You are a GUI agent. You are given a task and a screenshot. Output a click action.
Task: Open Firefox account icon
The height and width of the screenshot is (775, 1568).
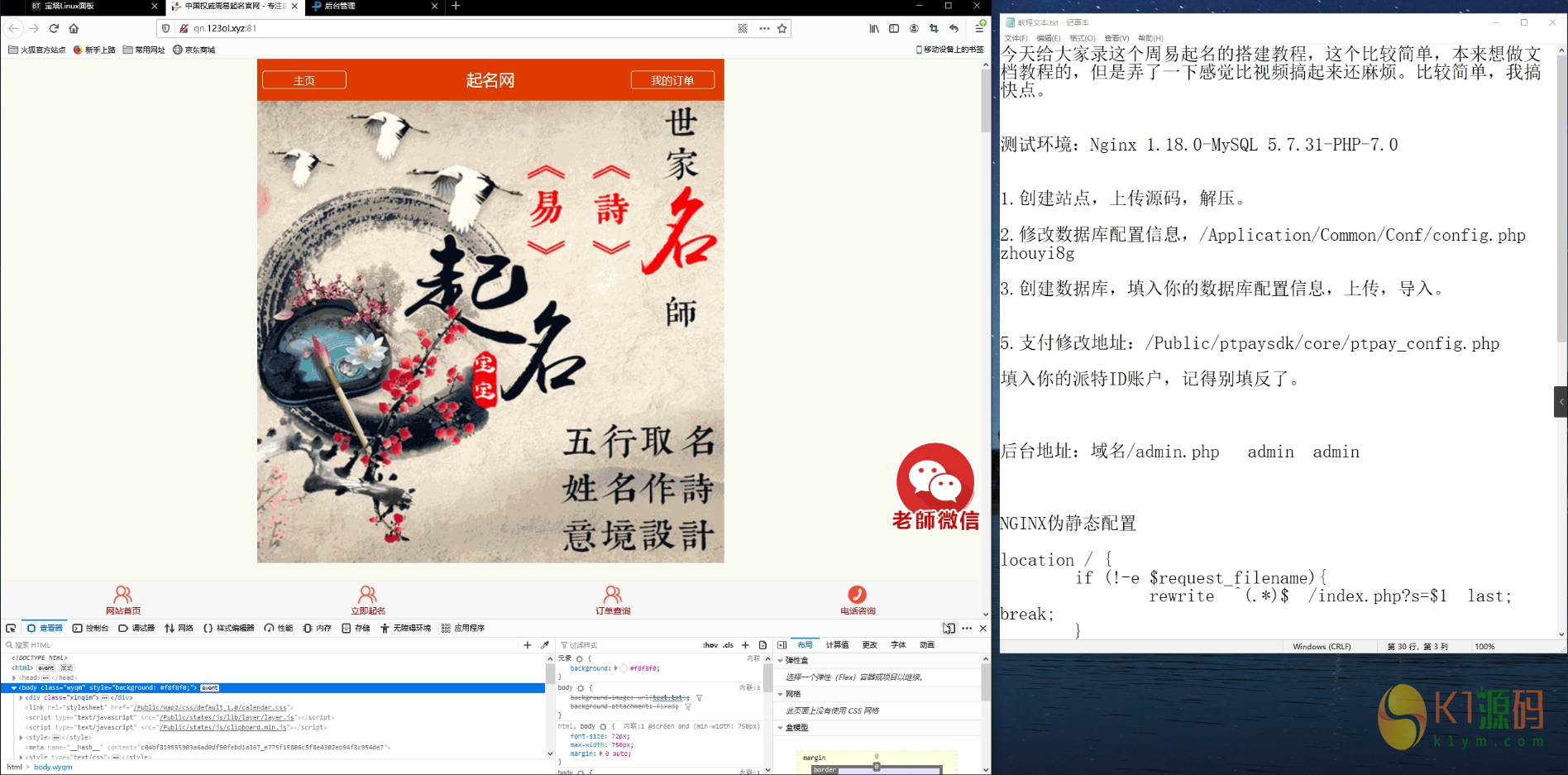pos(914,28)
